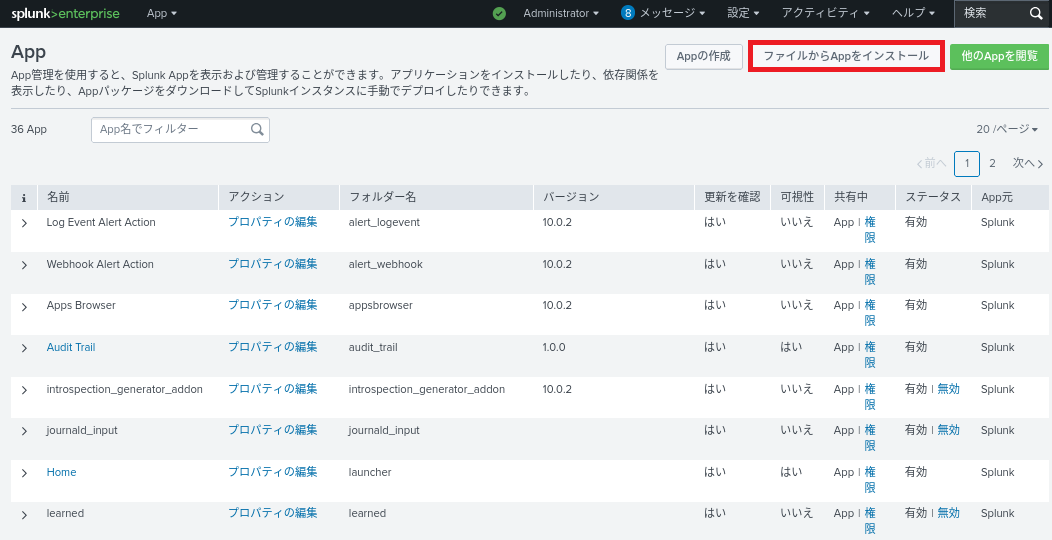The width and height of the screenshot is (1052, 540).
Task: Go to page 2 of the app list
Action: (992, 163)
